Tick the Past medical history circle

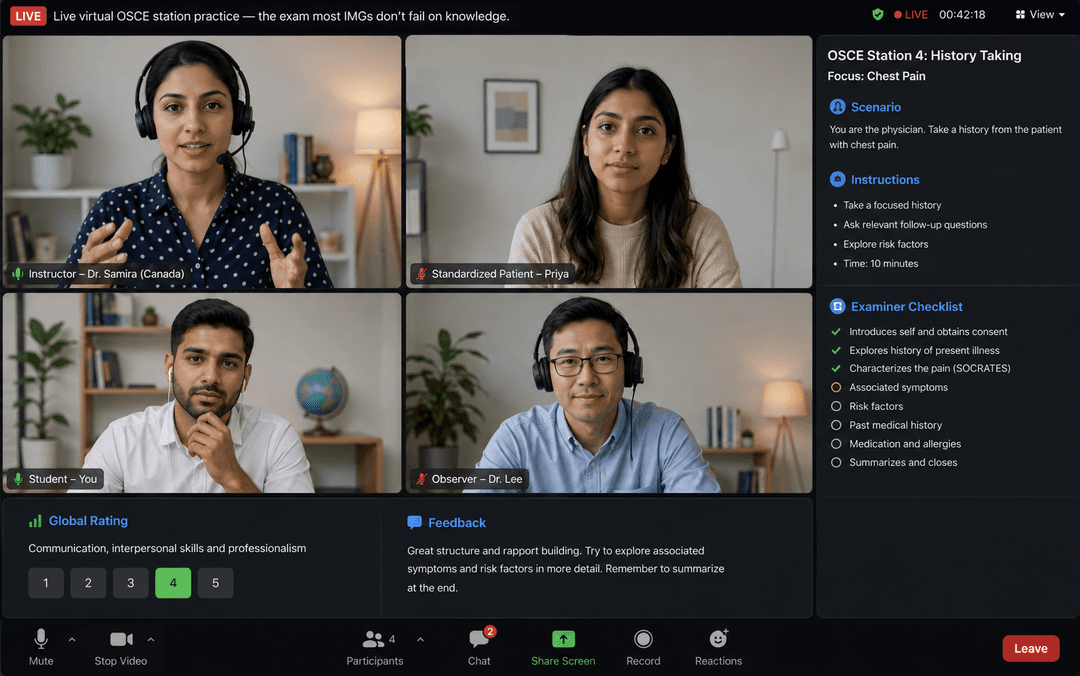836,425
